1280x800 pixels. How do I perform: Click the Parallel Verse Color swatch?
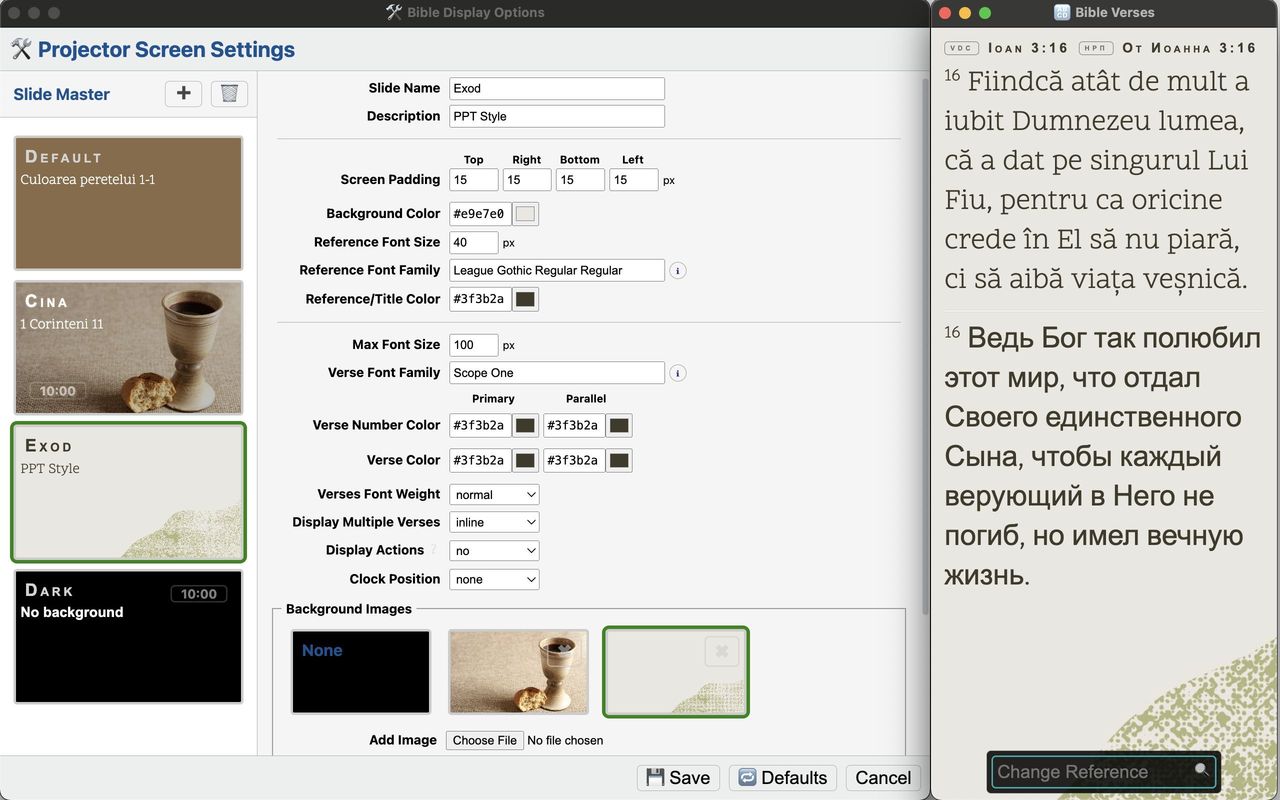point(619,460)
